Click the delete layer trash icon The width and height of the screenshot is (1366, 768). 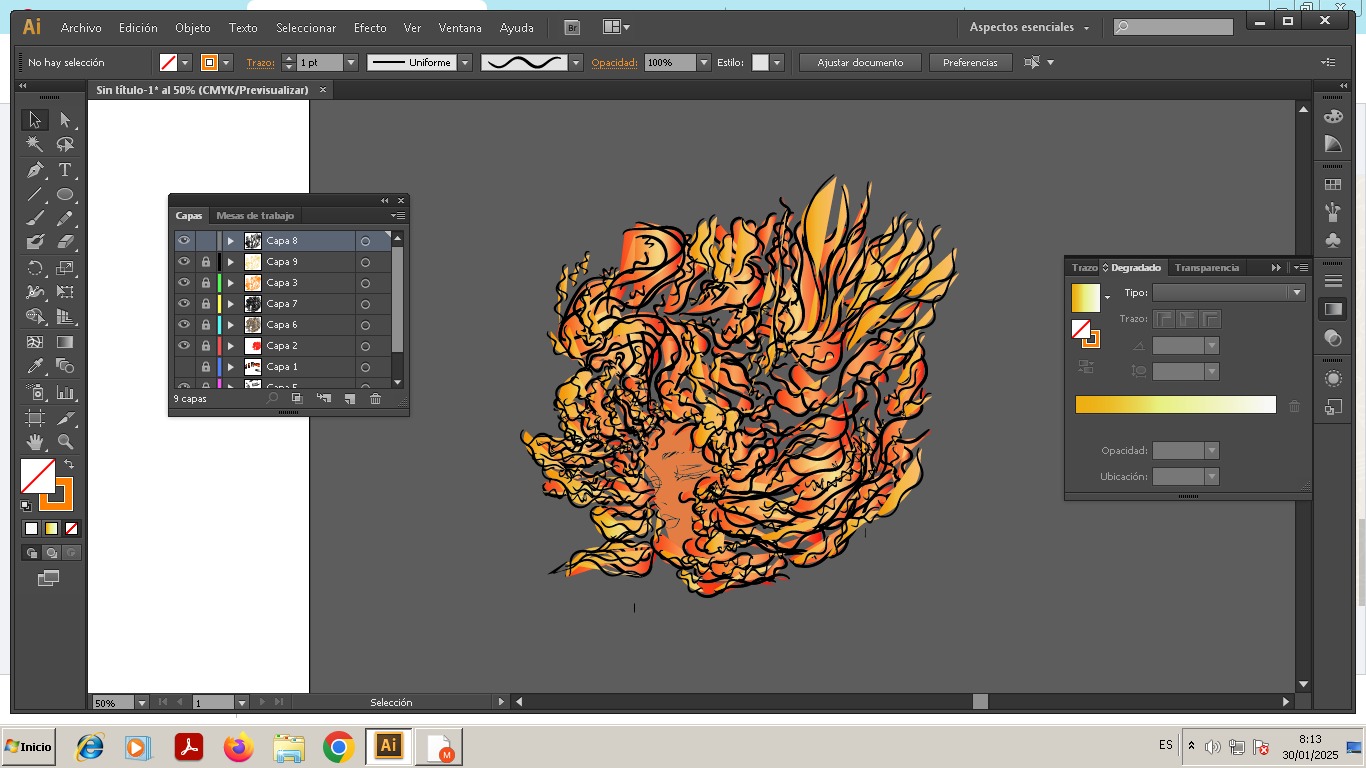[375, 399]
